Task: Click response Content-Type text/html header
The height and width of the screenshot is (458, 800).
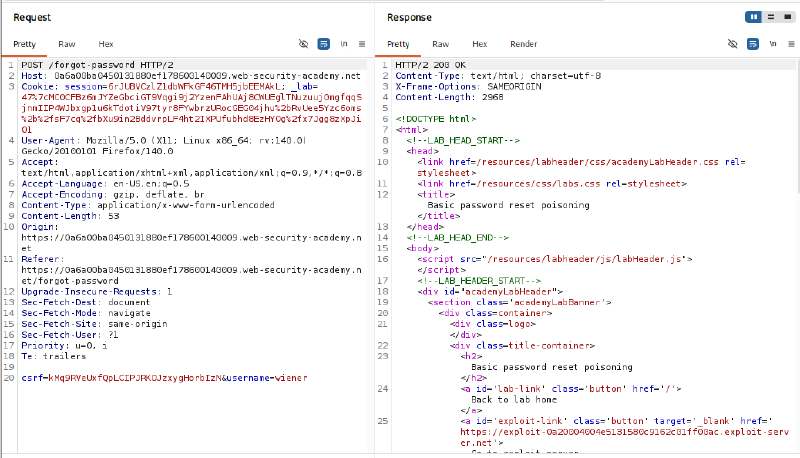Action: (498, 75)
